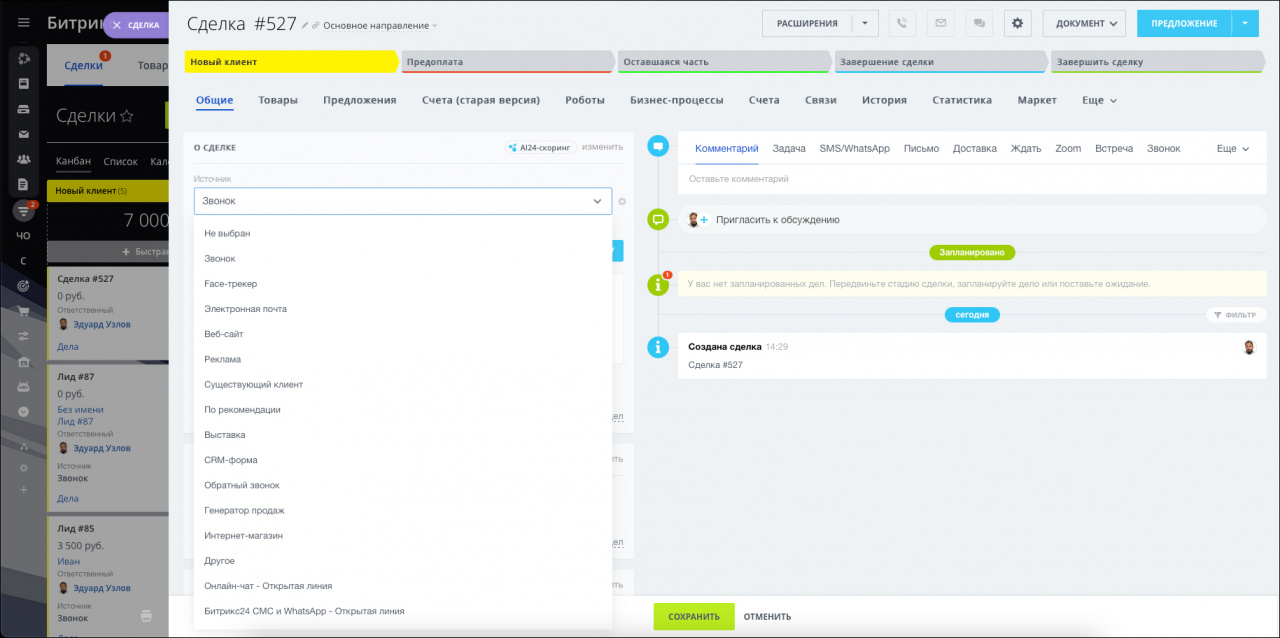The image size is (1280, 638).
Task: Close the СДЕЛКА slider tab
Action: point(116,25)
